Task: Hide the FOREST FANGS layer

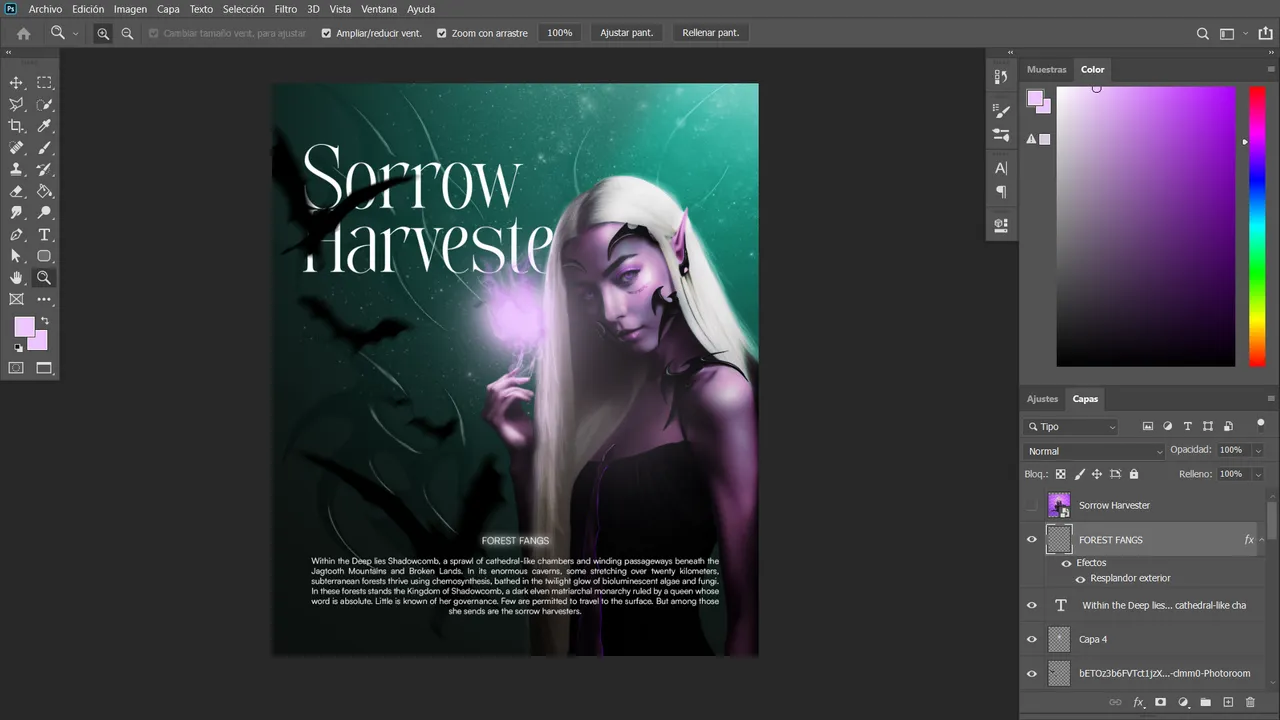Action: (x=1032, y=539)
